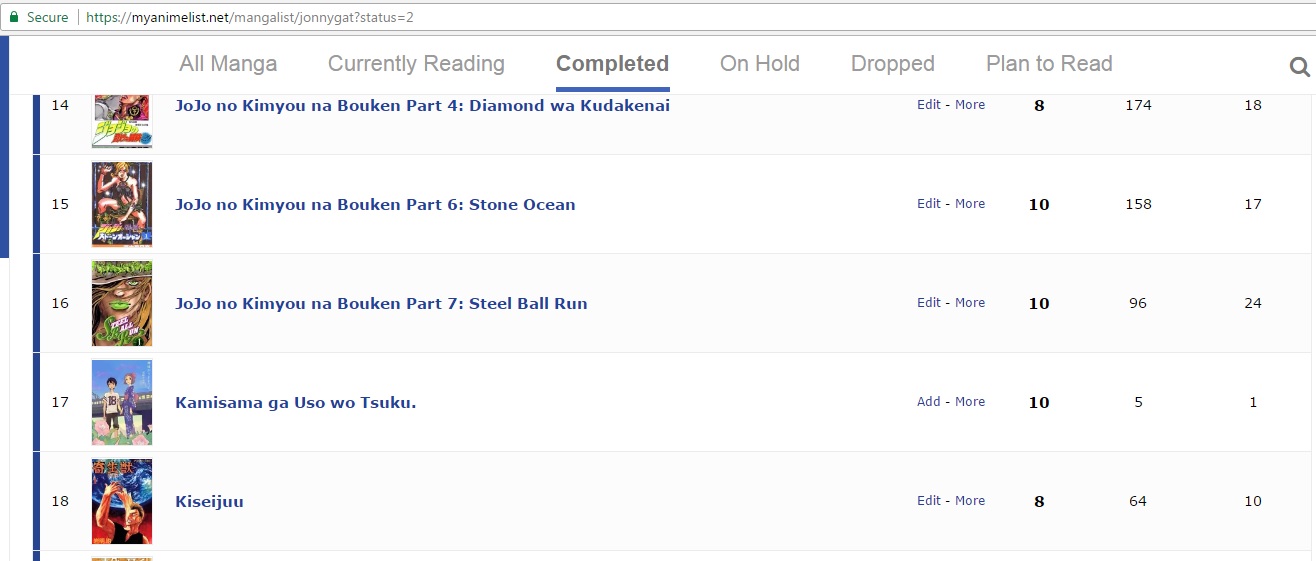Click the secure padlock icon in address bar
Image resolution: width=1316 pixels, height=561 pixels.
(14, 17)
